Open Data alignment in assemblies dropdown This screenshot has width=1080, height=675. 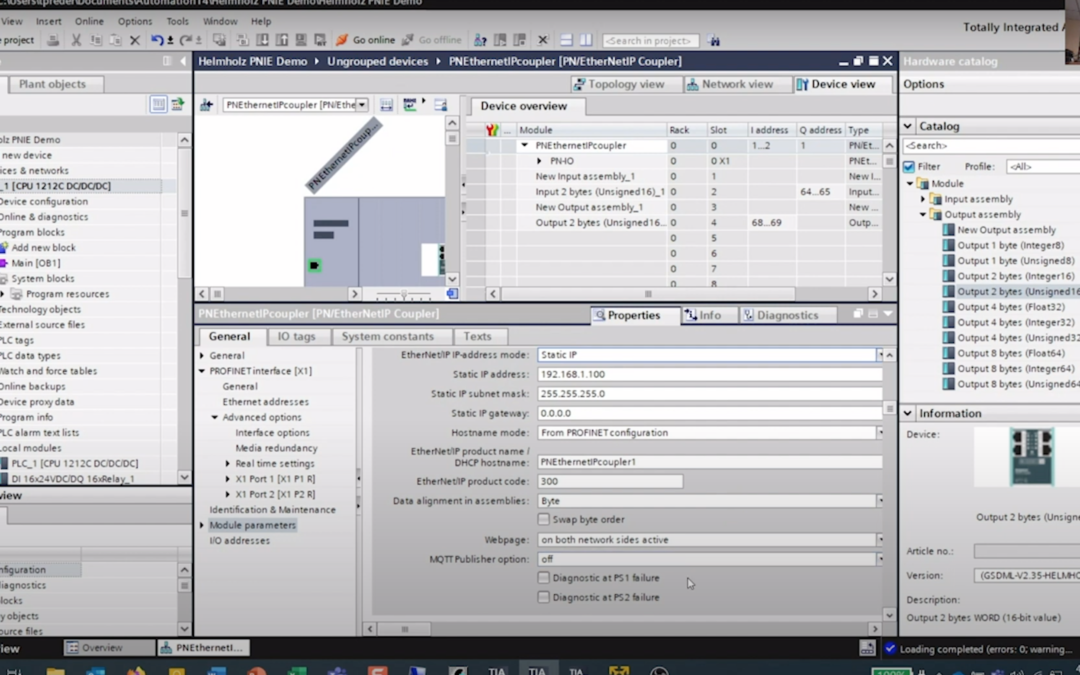(880, 501)
